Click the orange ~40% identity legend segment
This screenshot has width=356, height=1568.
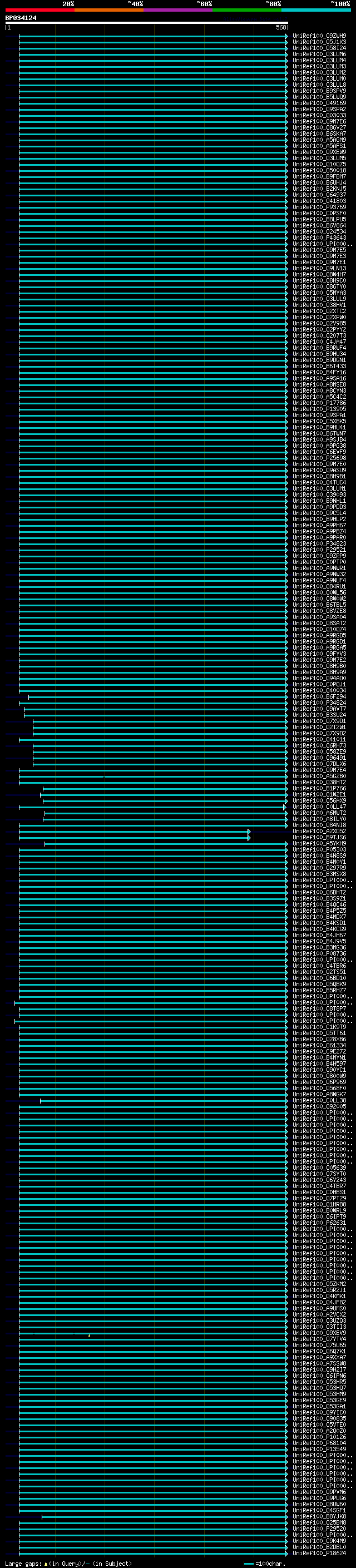[x=109, y=10]
